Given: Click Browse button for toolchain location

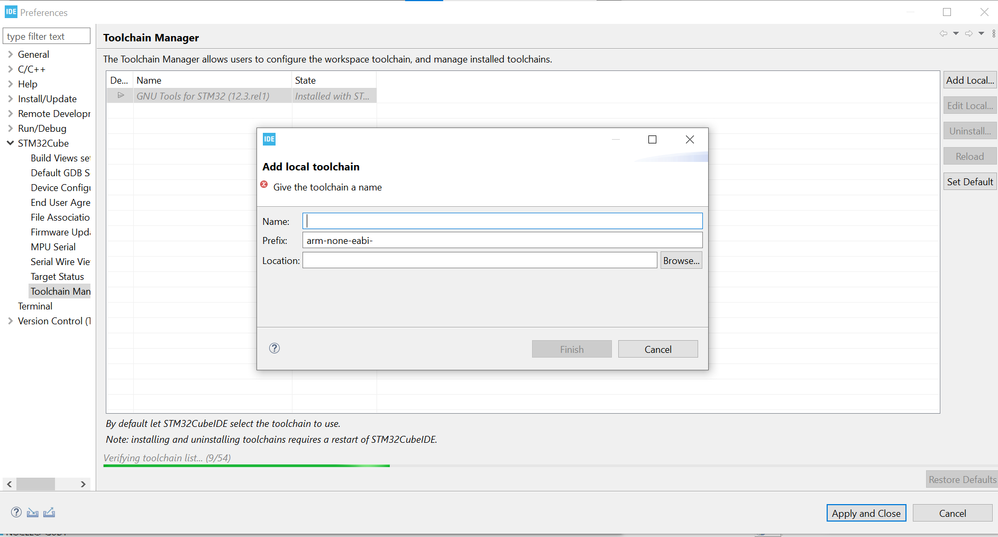Looking at the screenshot, I should pyautogui.click(x=681, y=260).
